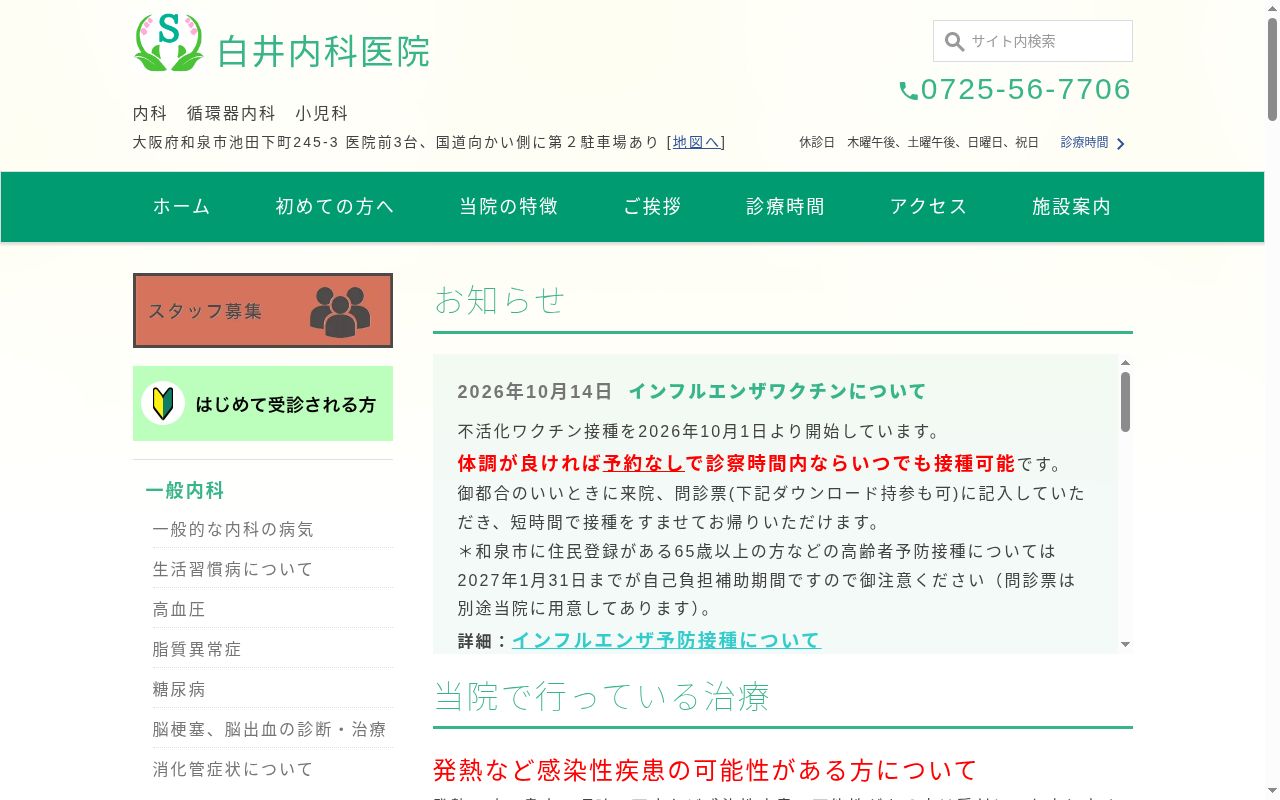Click the 0725-56-7706 phone number
This screenshot has height=800, width=1280.
coord(1026,90)
